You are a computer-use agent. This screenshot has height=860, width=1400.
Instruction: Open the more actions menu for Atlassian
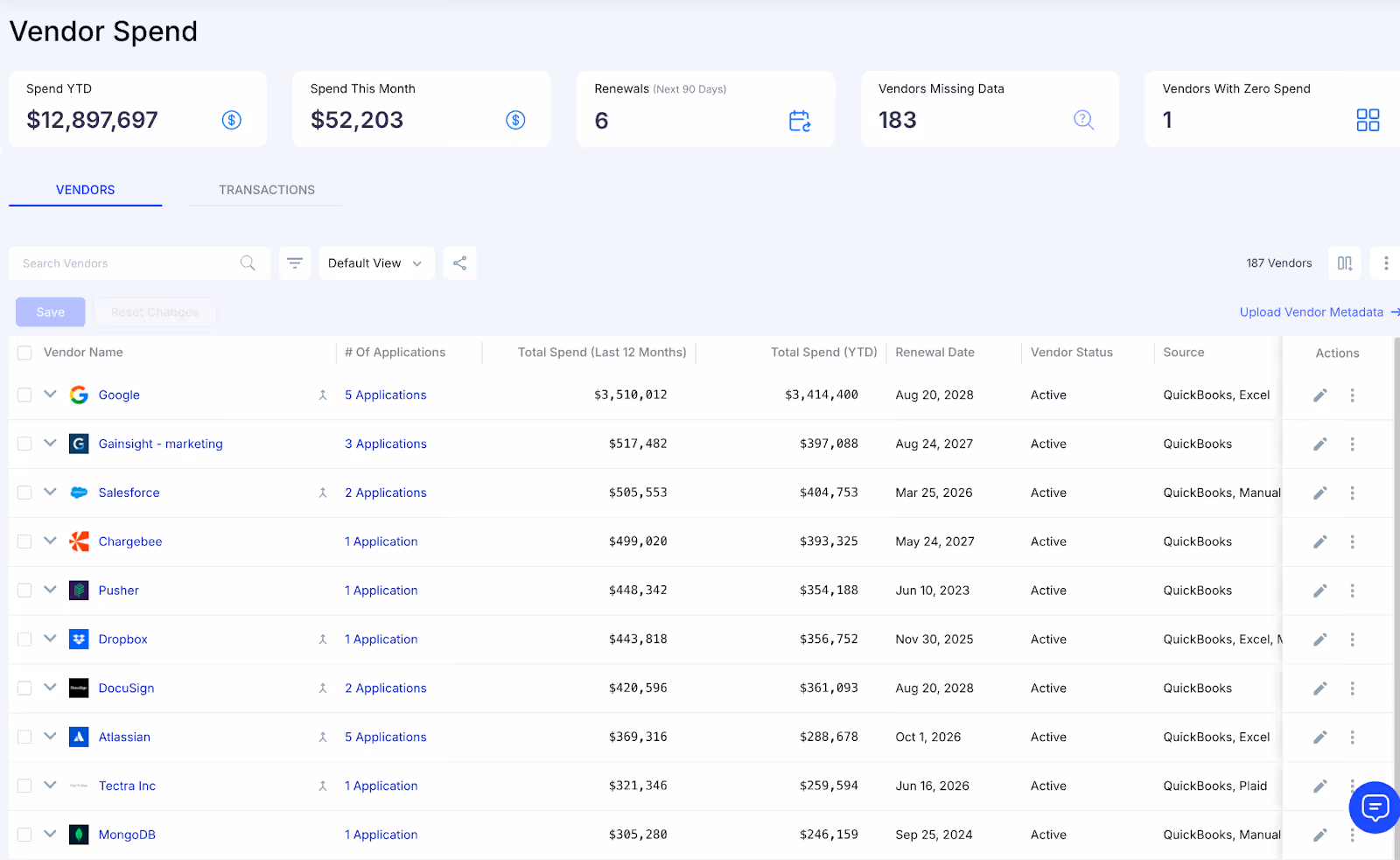click(1353, 738)
